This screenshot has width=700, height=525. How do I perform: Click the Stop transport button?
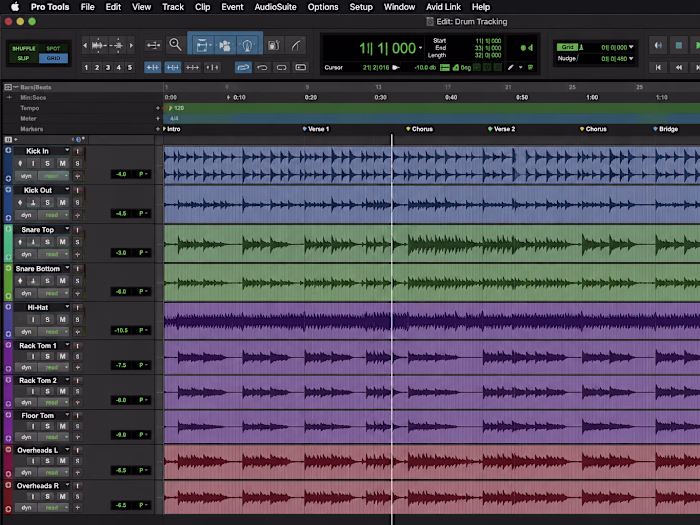[x=679, y=45]
